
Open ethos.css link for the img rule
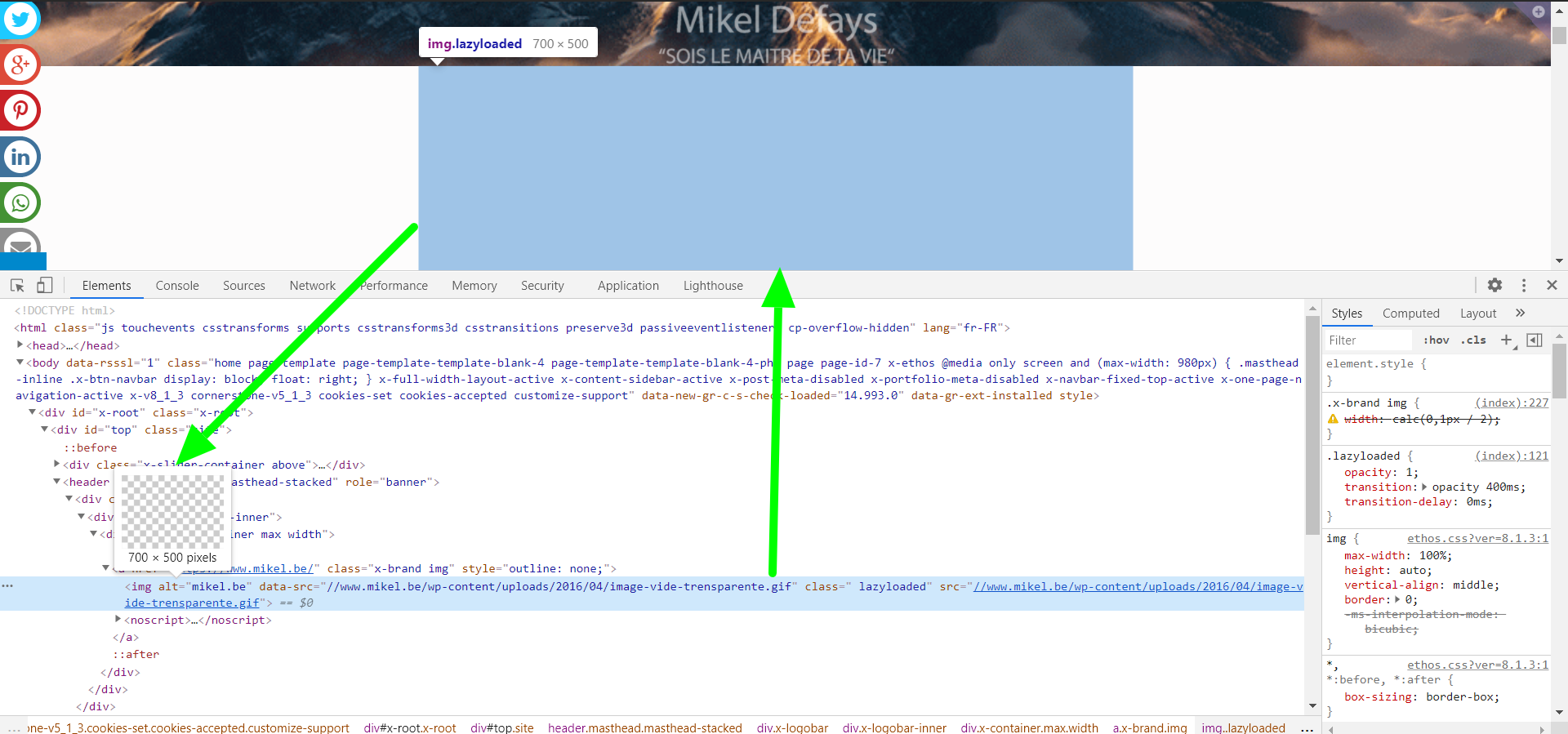1477,538
